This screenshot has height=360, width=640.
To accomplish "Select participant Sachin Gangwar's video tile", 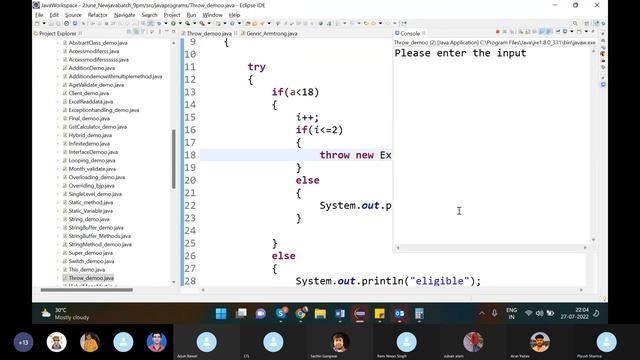I will (339, 342).
